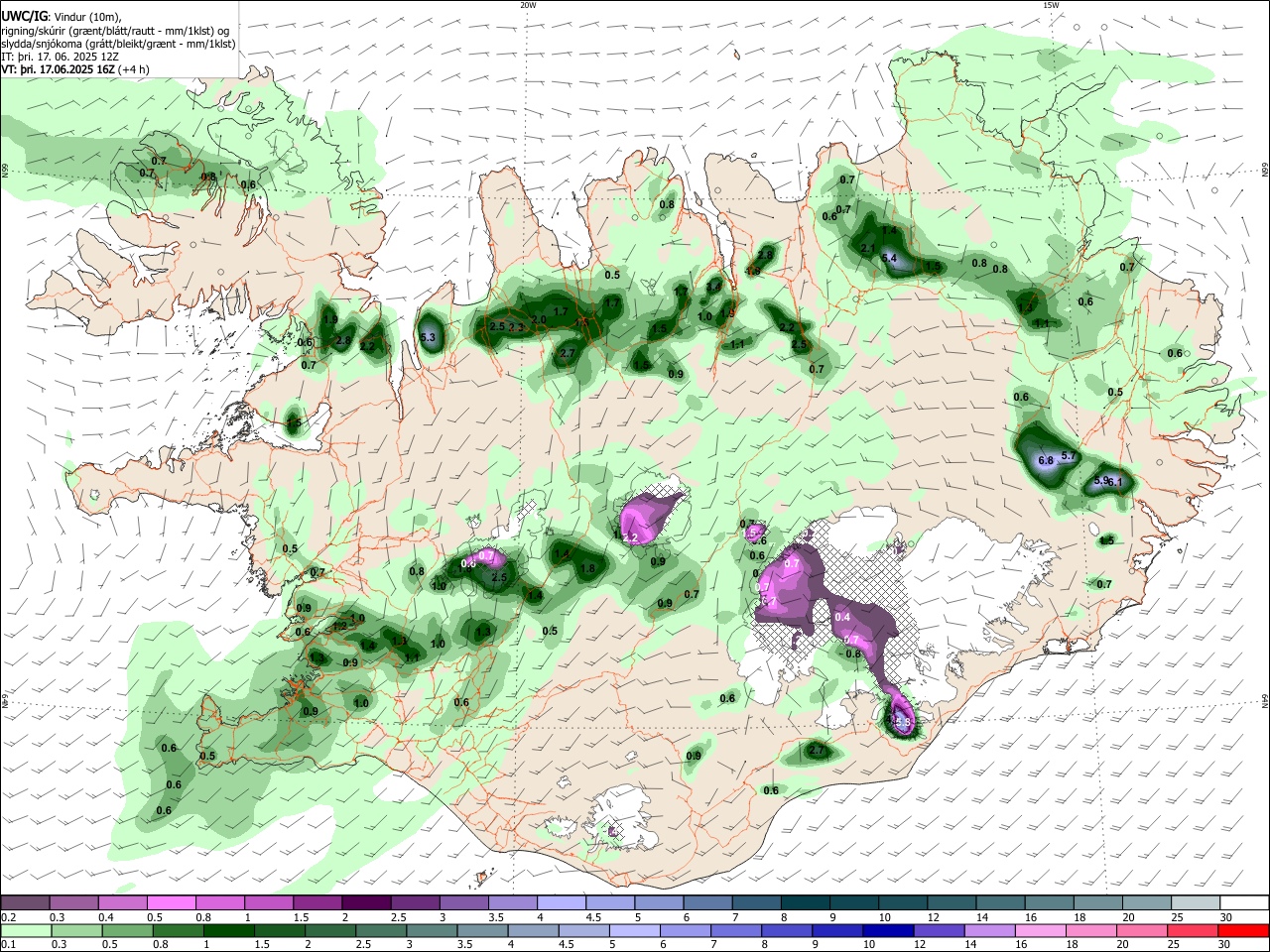Image resolution: width=1270 pixels, height=952 pixels.
Task: Click the white 0.4 snowfall value on map
Action: [842, 617]
